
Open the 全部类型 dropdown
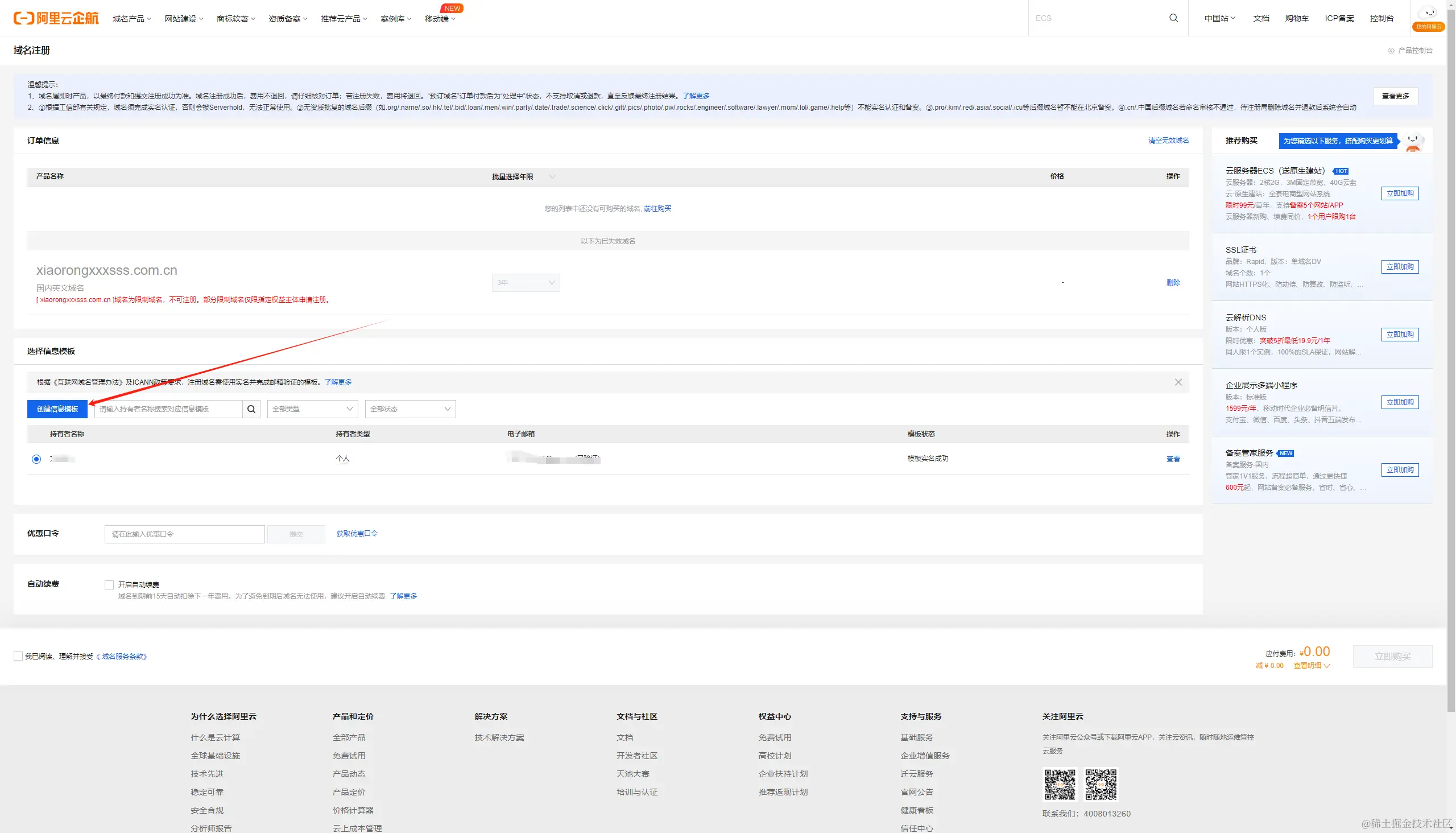click(312, 409)
